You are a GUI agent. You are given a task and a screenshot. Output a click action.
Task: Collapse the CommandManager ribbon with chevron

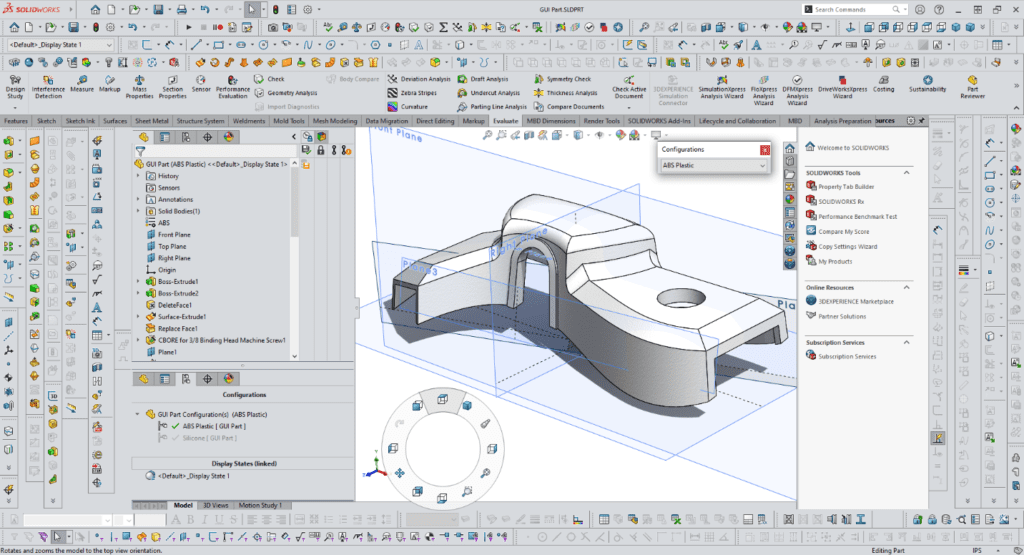[x=1017, y=107]
